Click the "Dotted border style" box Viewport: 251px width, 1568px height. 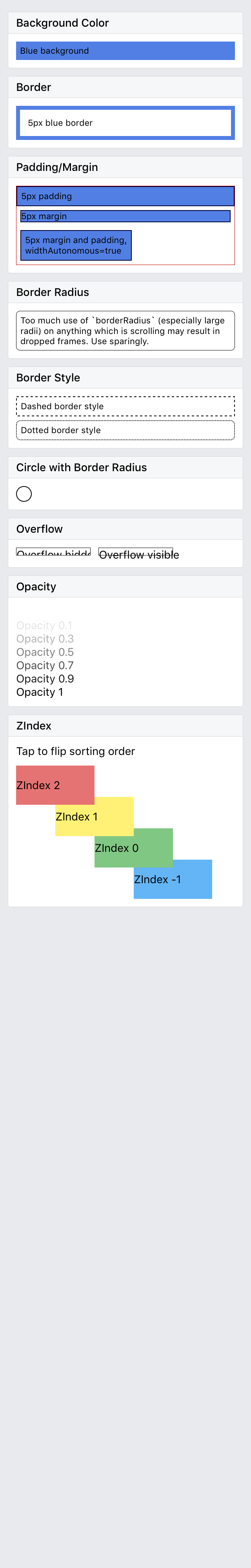pyautogui.click(x=125, y=430)
